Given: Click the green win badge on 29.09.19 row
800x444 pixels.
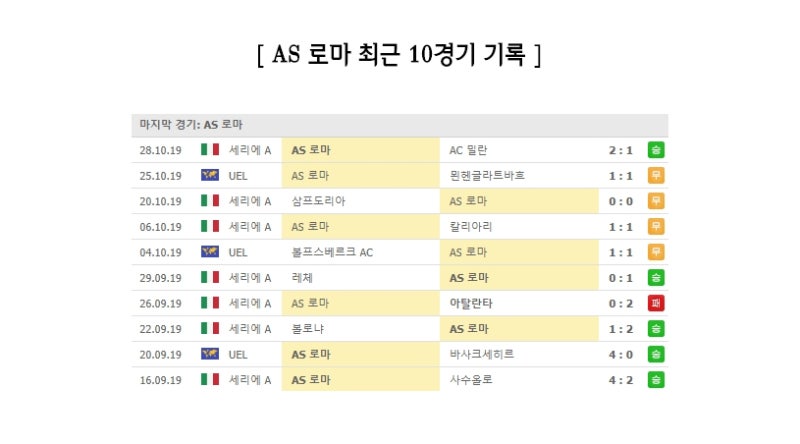Looking at the screenshot, I should click(x=656, y=278).
